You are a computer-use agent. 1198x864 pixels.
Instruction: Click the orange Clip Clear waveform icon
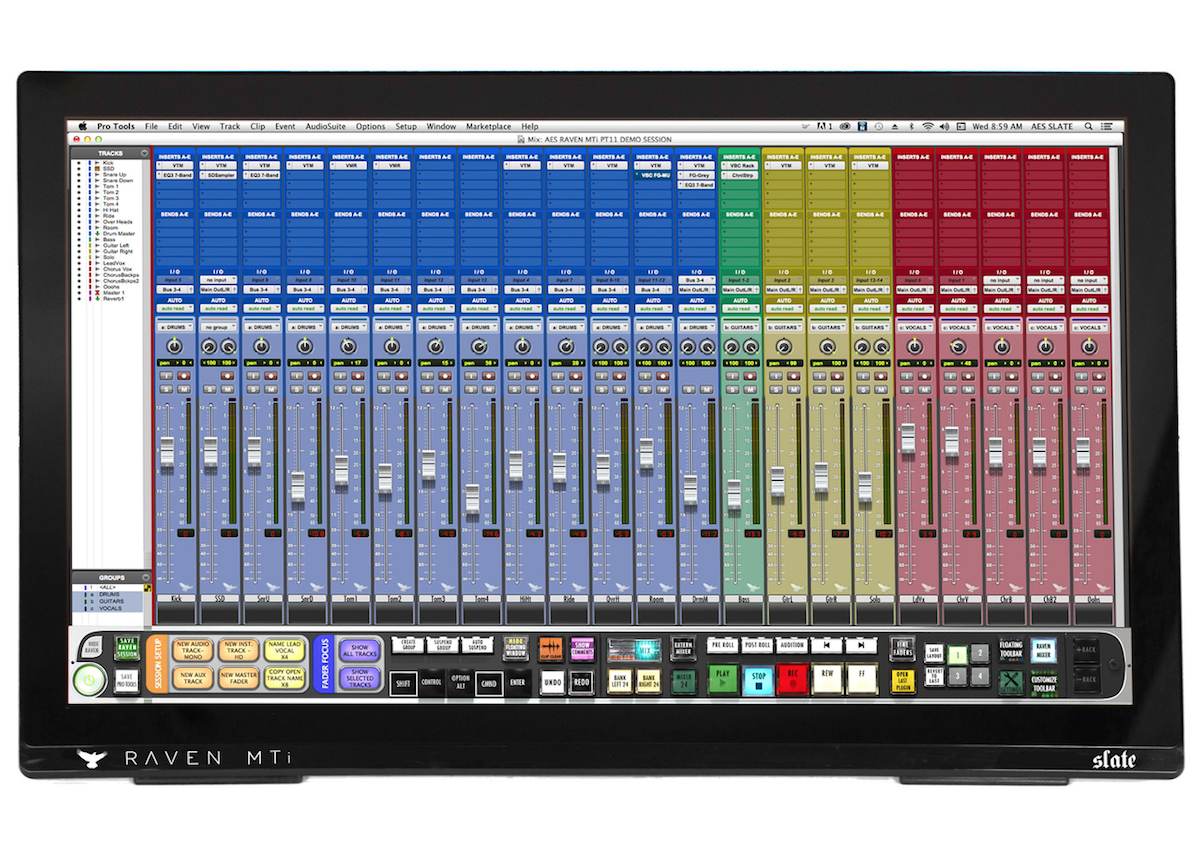(551, 648)
